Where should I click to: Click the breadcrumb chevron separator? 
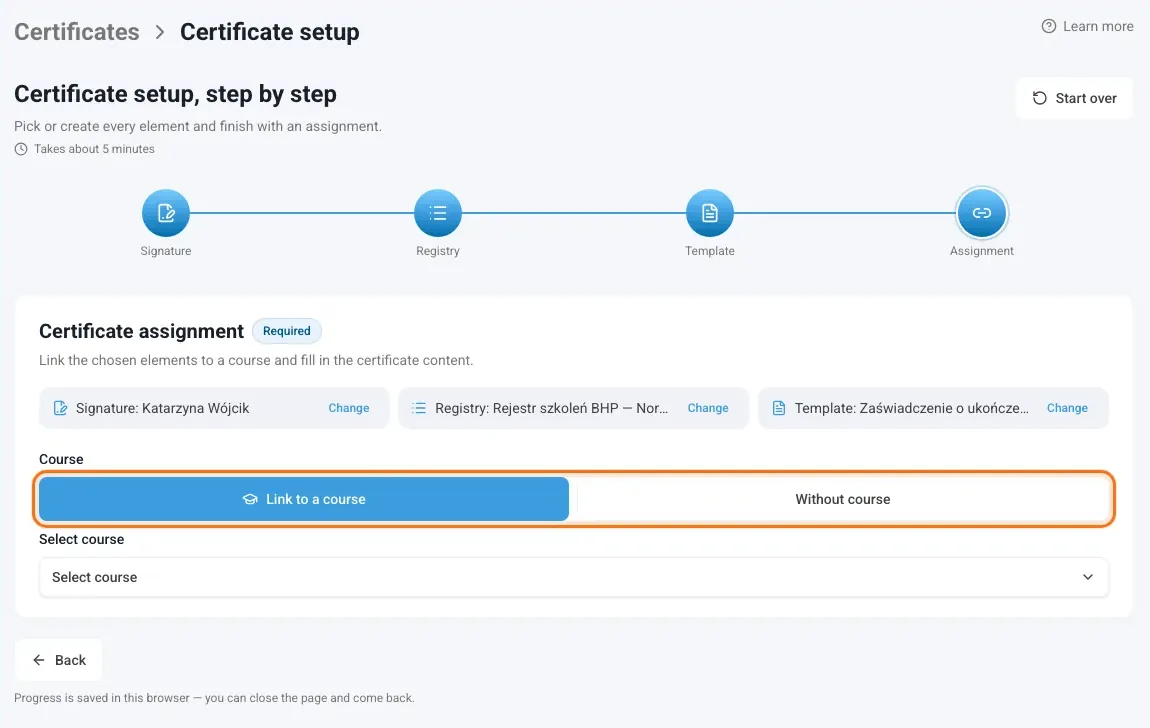(x=160, y=32)
